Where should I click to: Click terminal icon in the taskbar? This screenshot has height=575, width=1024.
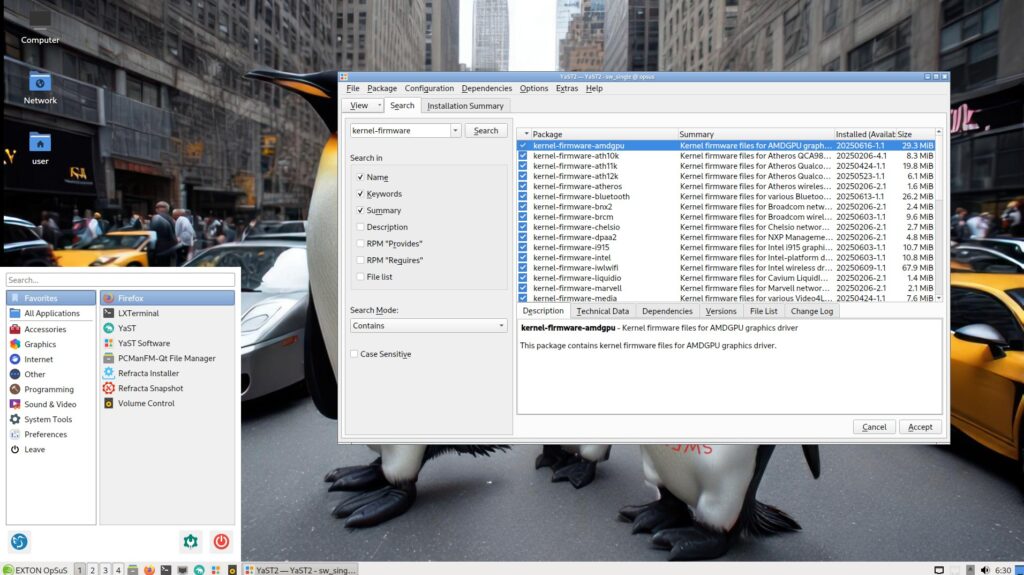166,570
